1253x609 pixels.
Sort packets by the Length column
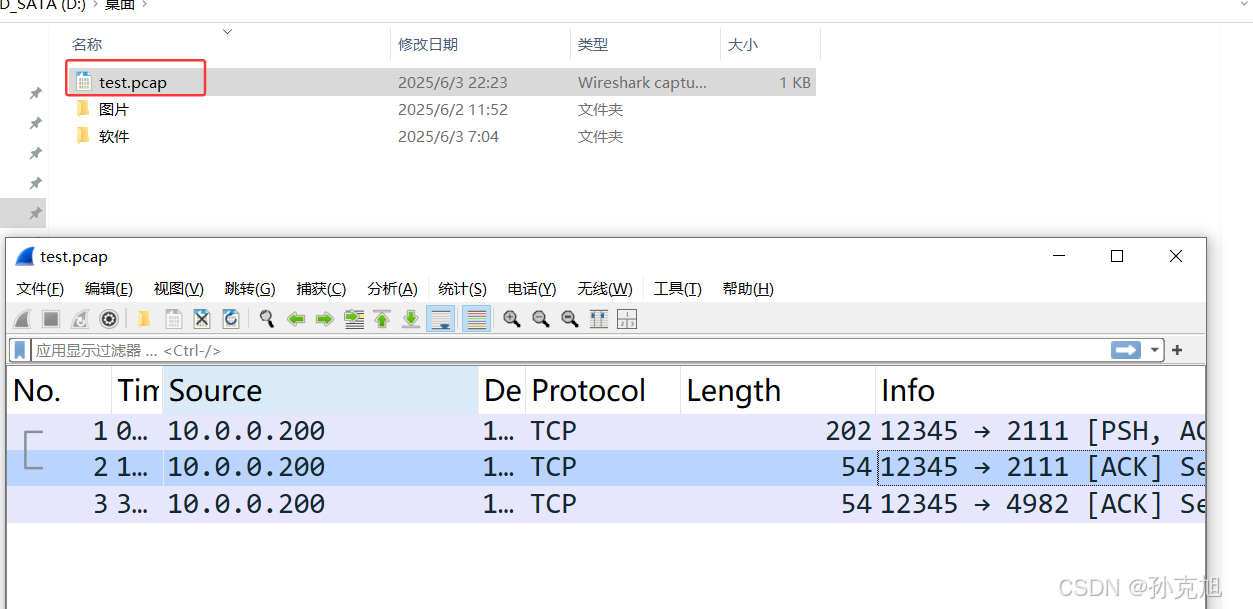coord(777,390)
